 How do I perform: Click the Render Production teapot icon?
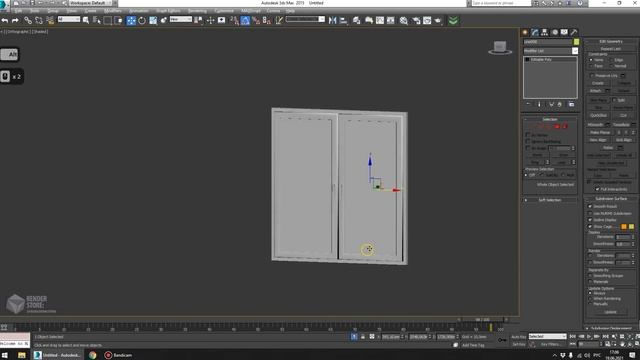pyautogui.click(x=438, y=20)
